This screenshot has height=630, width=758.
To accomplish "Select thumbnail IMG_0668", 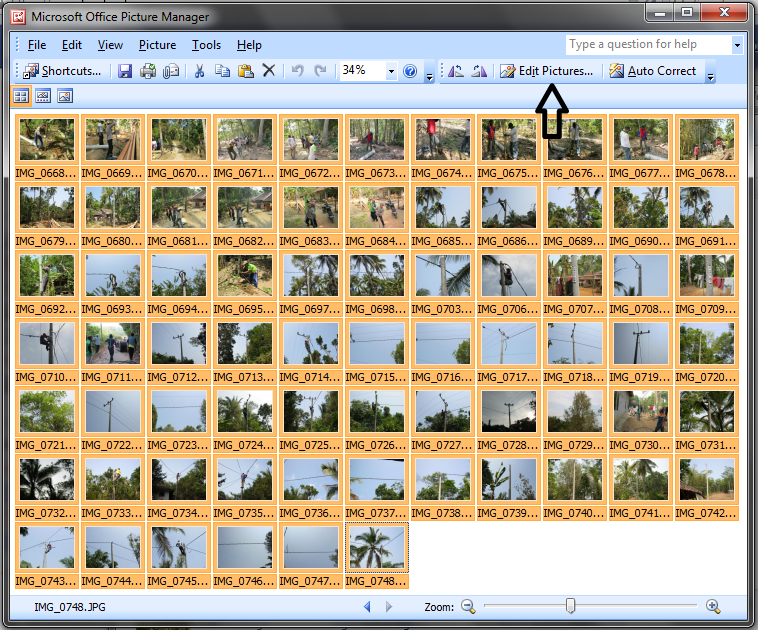I will point(47,140).
